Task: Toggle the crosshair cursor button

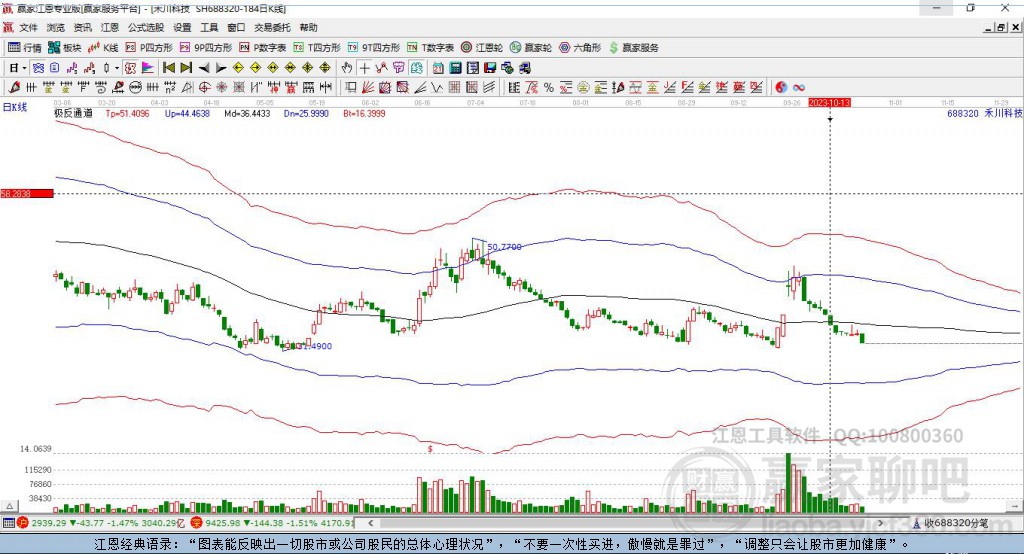Action: (364, 68)
